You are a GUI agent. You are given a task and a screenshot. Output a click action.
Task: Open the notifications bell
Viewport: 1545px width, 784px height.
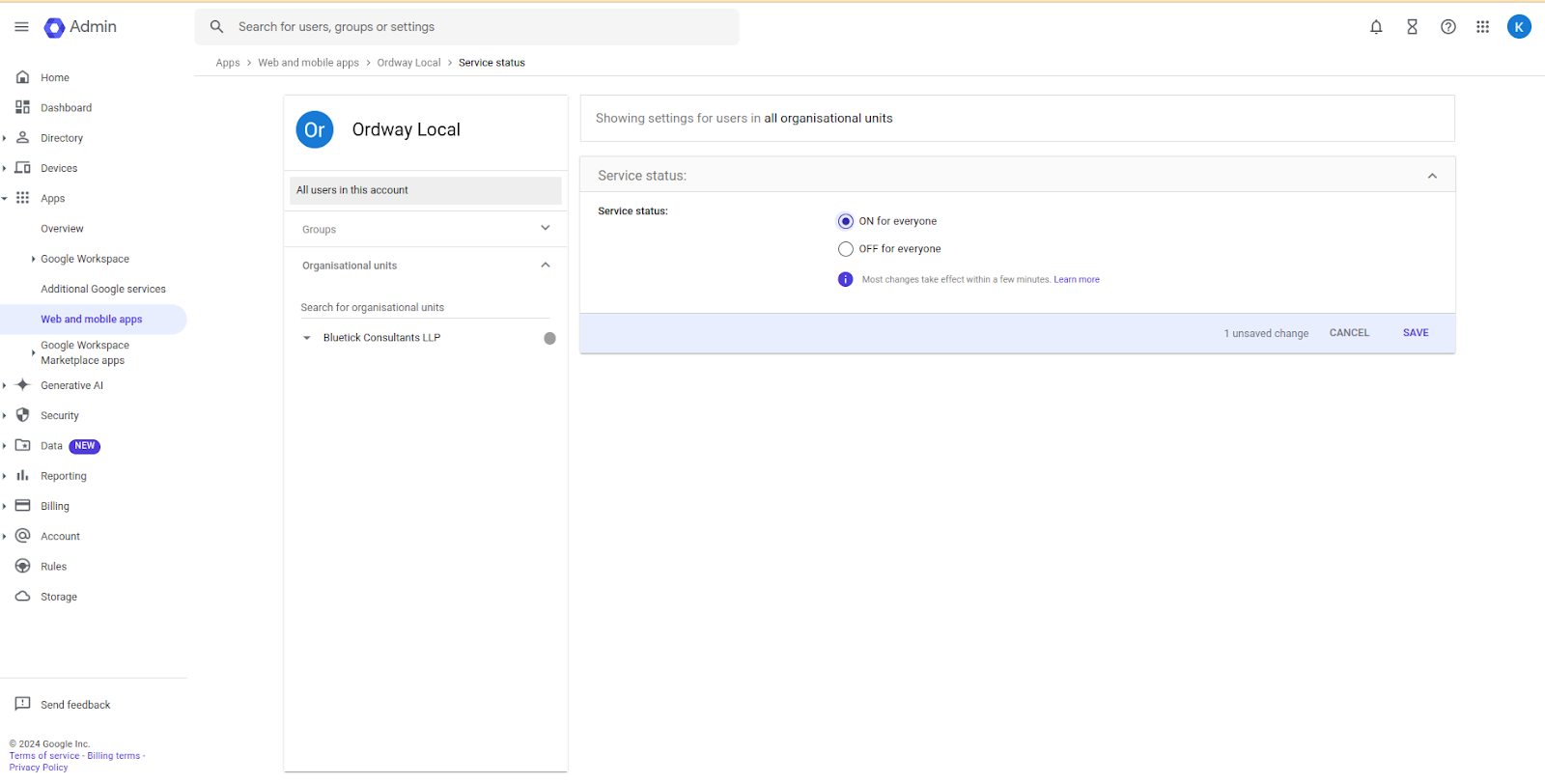[1376, 27]
